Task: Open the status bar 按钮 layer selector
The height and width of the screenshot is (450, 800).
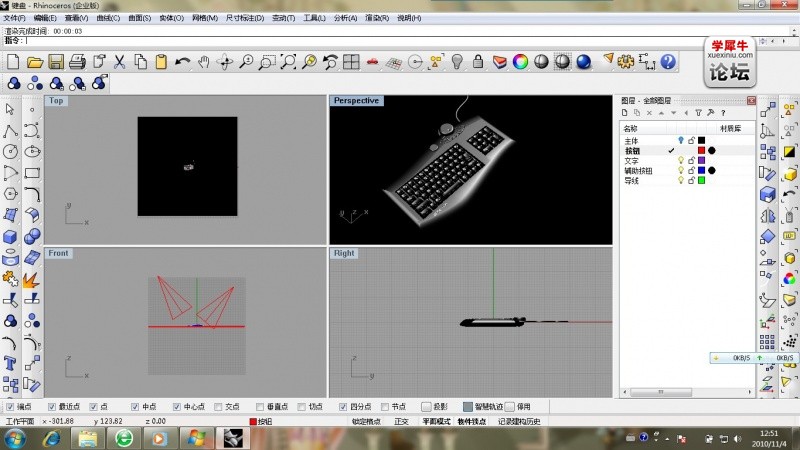Action: (261, 421)
